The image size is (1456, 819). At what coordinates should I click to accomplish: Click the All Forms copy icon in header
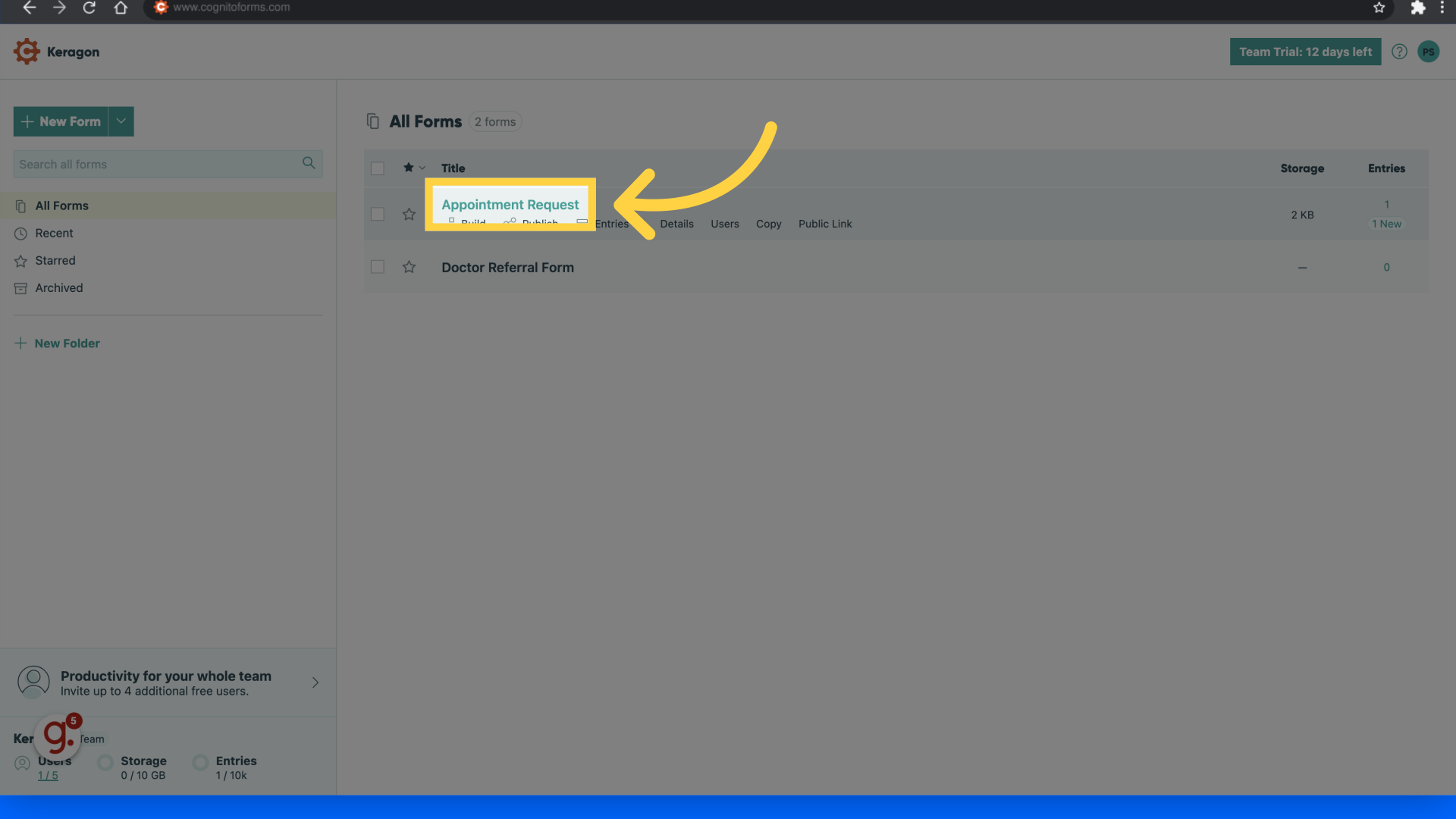tap(372, 121)
